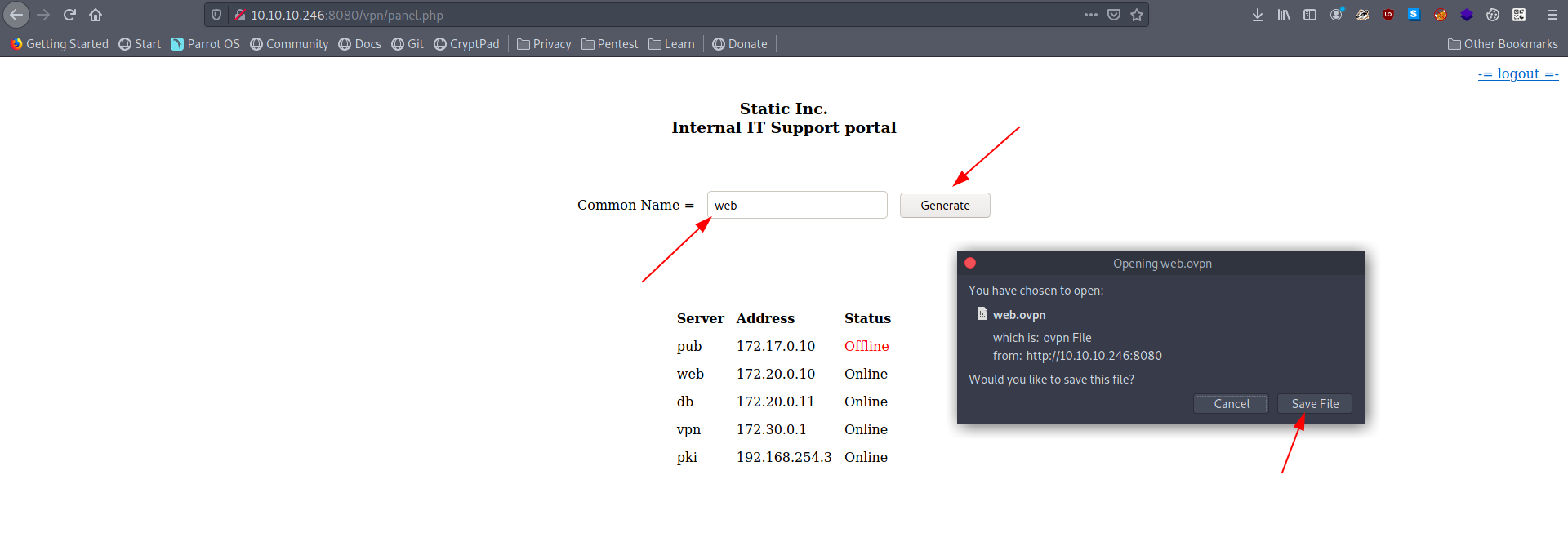Open the Firefox hamburger menu
This screenshot has height=546, width=1568.
(1552, 15)
